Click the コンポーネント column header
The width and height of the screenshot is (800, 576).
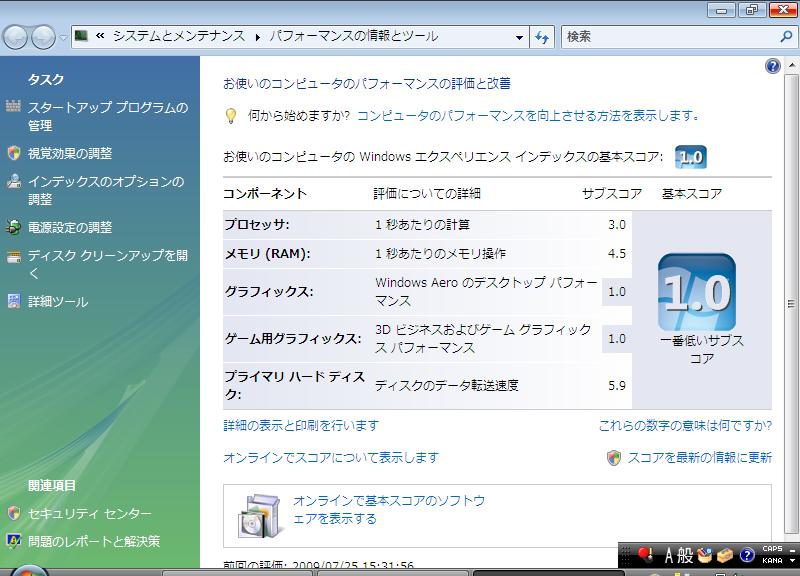[265, 194]
